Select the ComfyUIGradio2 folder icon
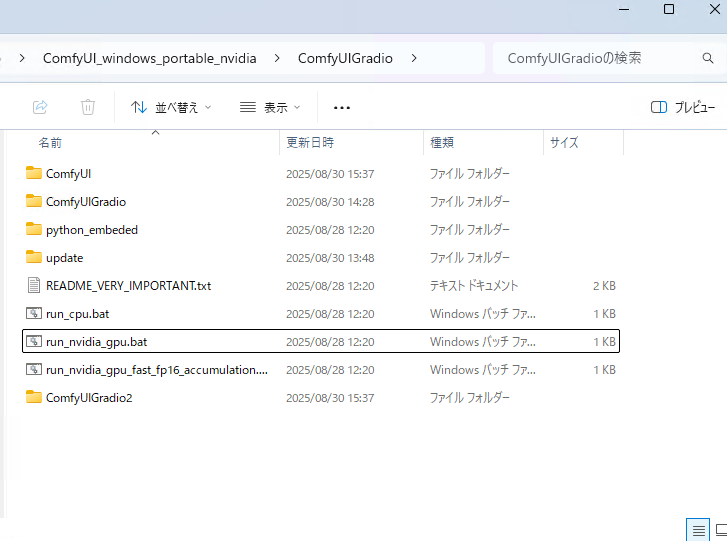The image size is (727, 541). tap(33, 397)
